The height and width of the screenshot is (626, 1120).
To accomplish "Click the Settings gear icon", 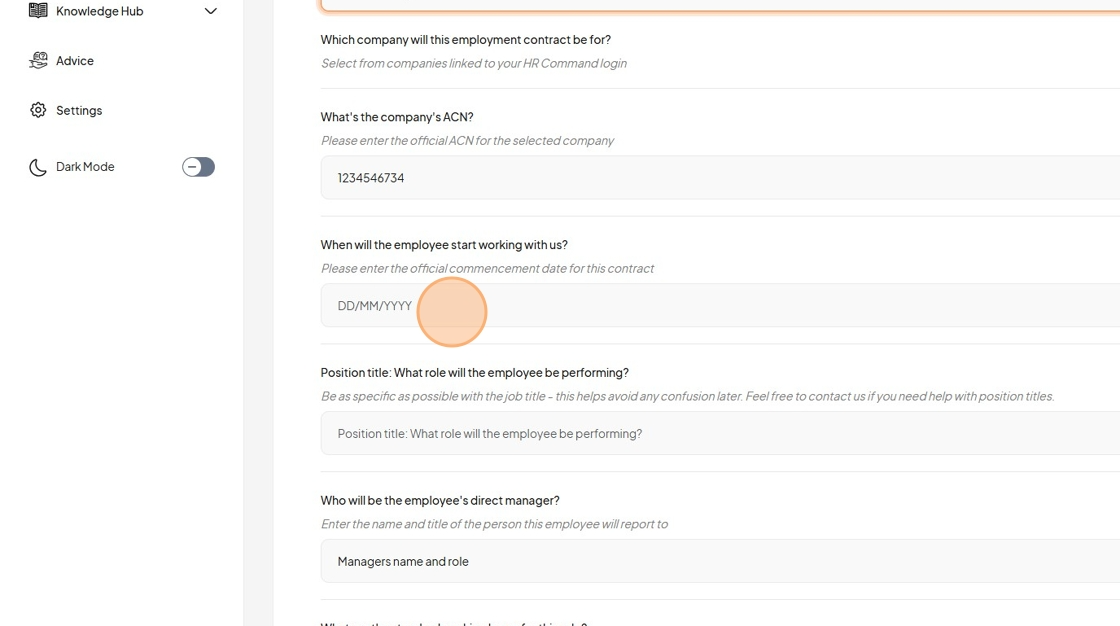I will click(x=38, y=110).
